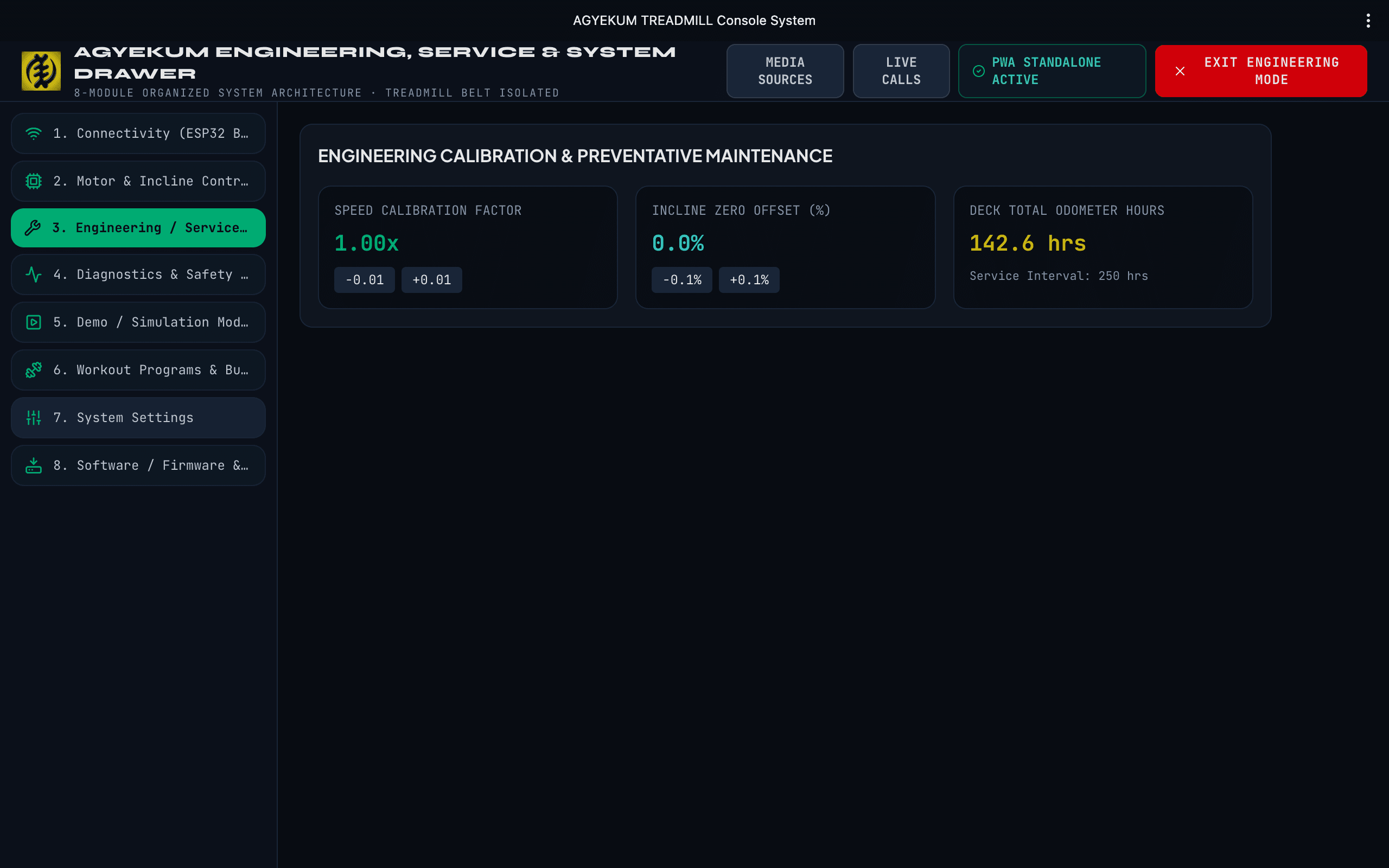Click the chip icon for Motor & Incline
The image size is (1389, 868).
[33, 181]
